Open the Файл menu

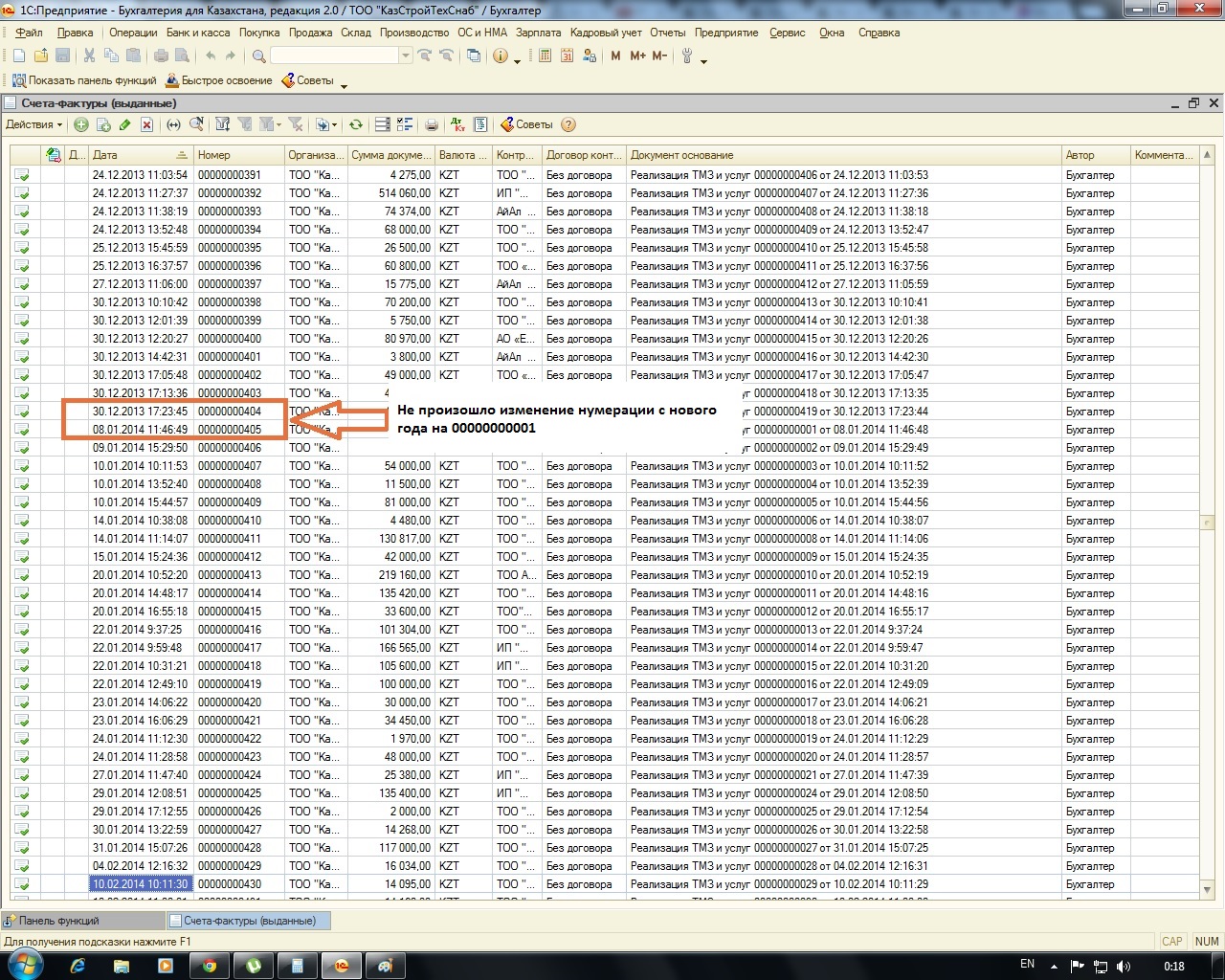coord(29,33)
